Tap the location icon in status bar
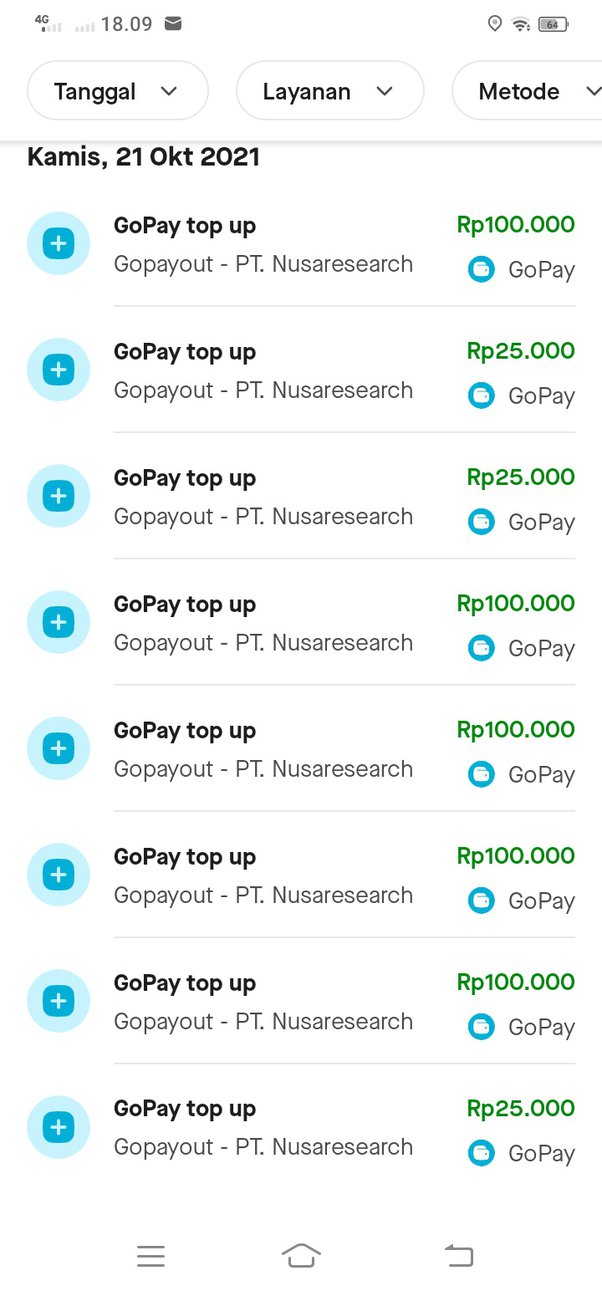 click(x=495, y=23)
